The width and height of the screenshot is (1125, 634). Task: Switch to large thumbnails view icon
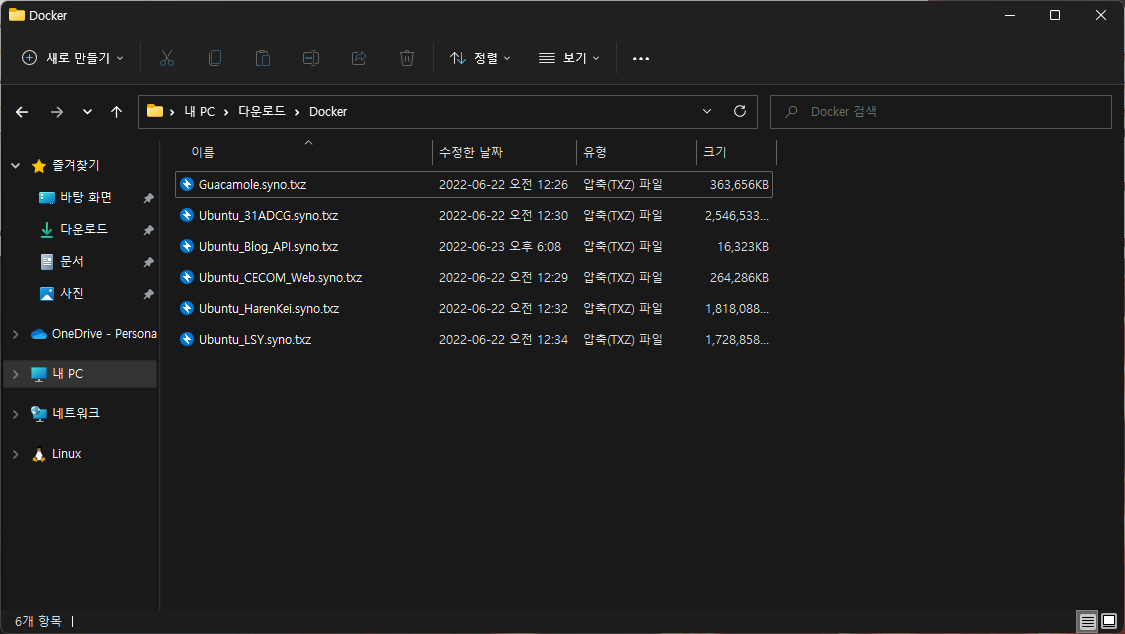(x=1109, y=621)
